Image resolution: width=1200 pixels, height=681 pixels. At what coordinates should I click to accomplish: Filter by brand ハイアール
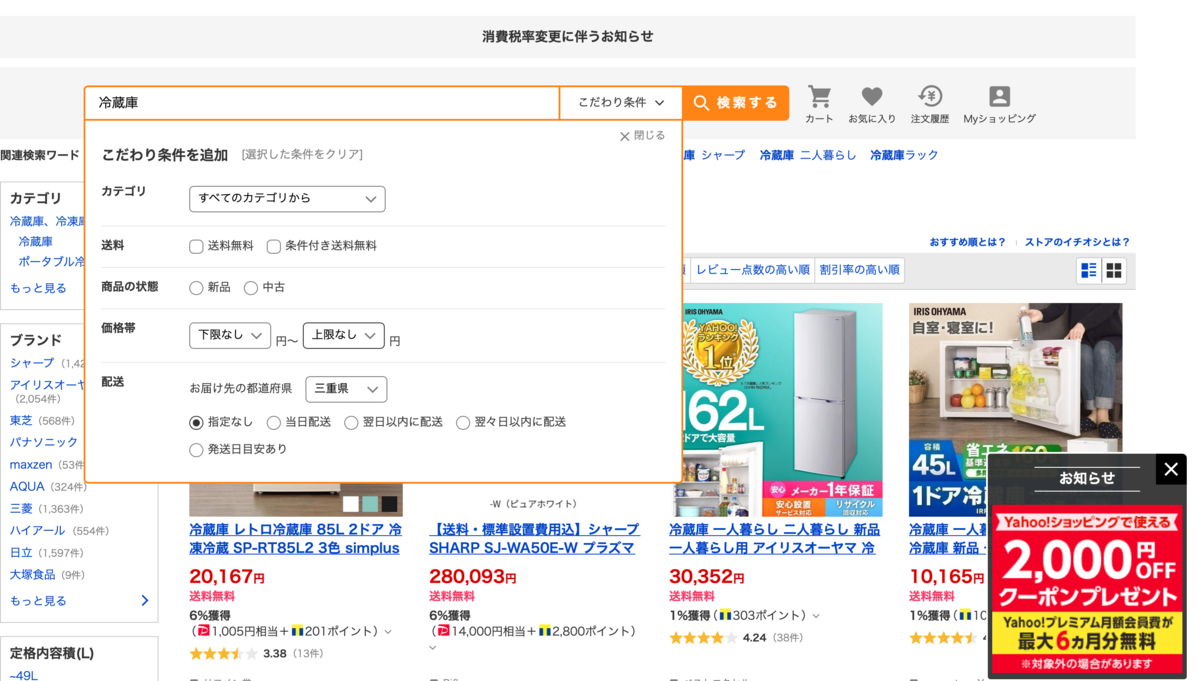click(x=37, y=530)
